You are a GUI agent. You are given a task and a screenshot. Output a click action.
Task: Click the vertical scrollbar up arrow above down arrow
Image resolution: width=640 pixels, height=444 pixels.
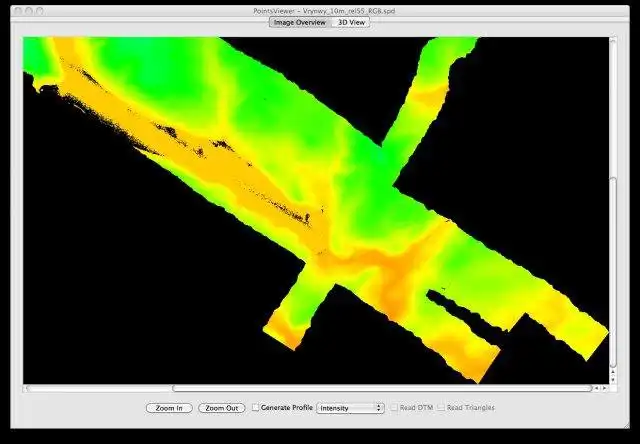[613, 372]
